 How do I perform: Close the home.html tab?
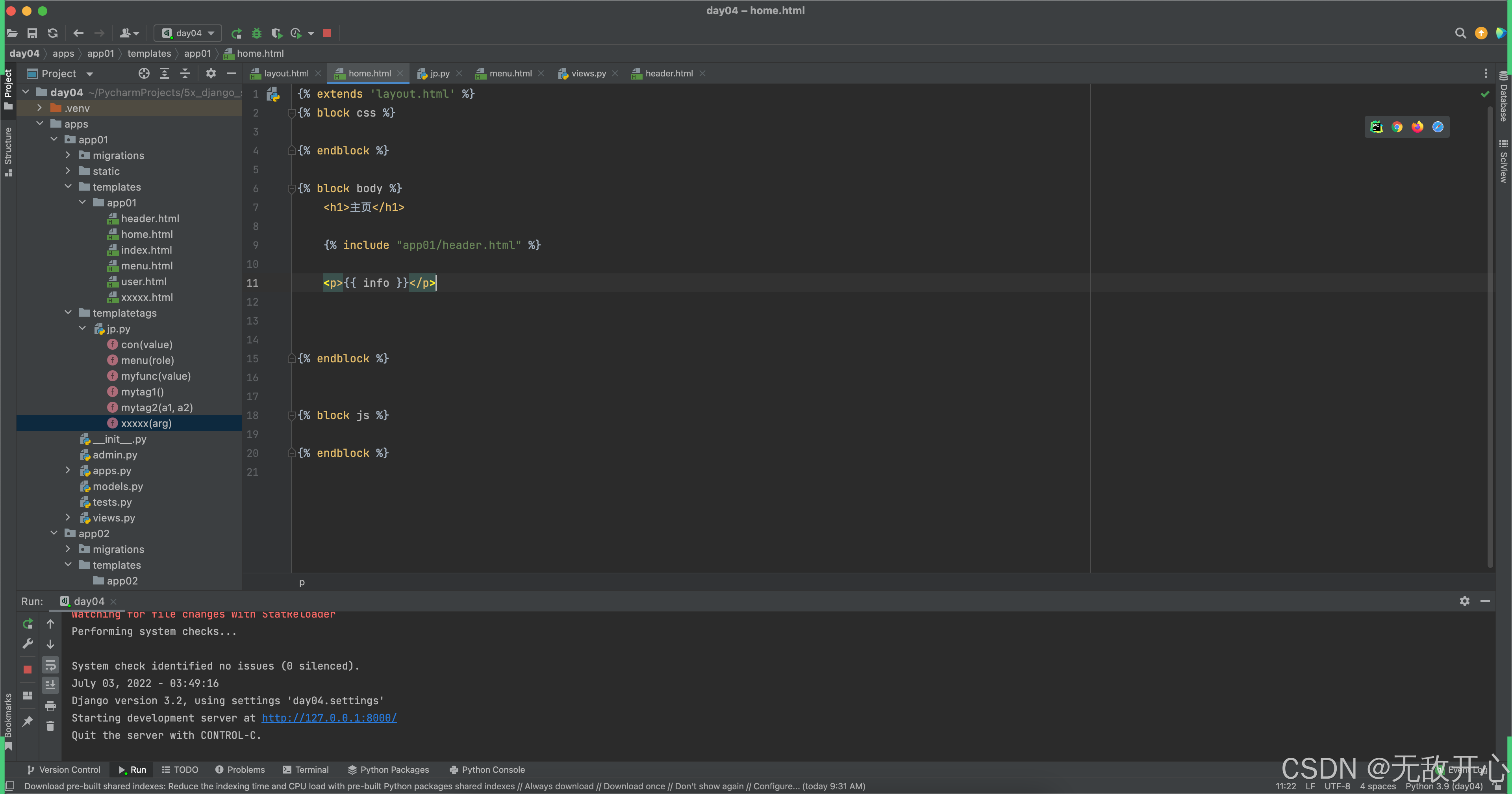pyautogui.click(x=400, y=73)
